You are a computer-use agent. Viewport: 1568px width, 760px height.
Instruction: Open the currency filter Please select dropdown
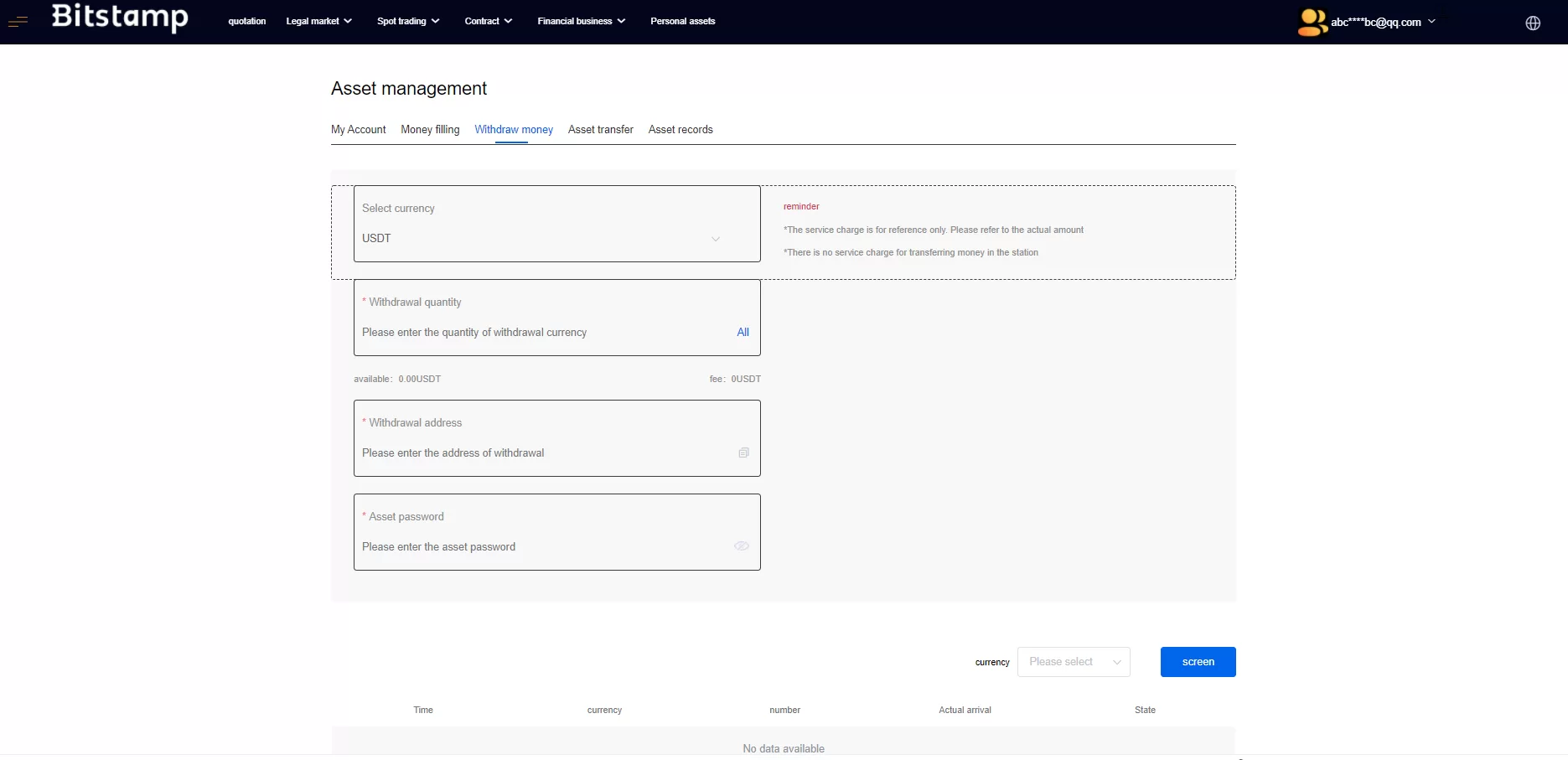(x=1074, y=662)
